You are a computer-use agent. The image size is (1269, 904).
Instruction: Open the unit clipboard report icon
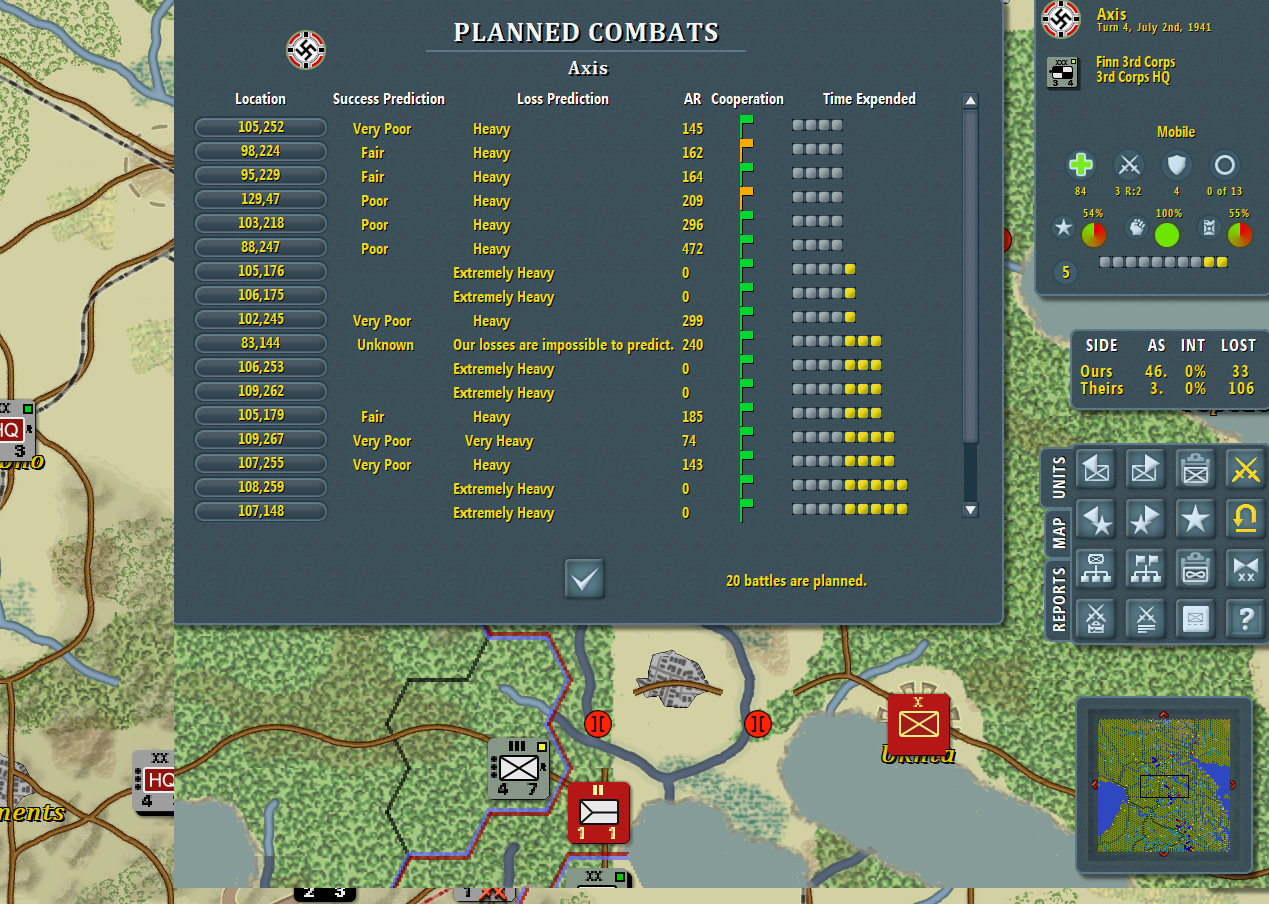point(1196,468)
